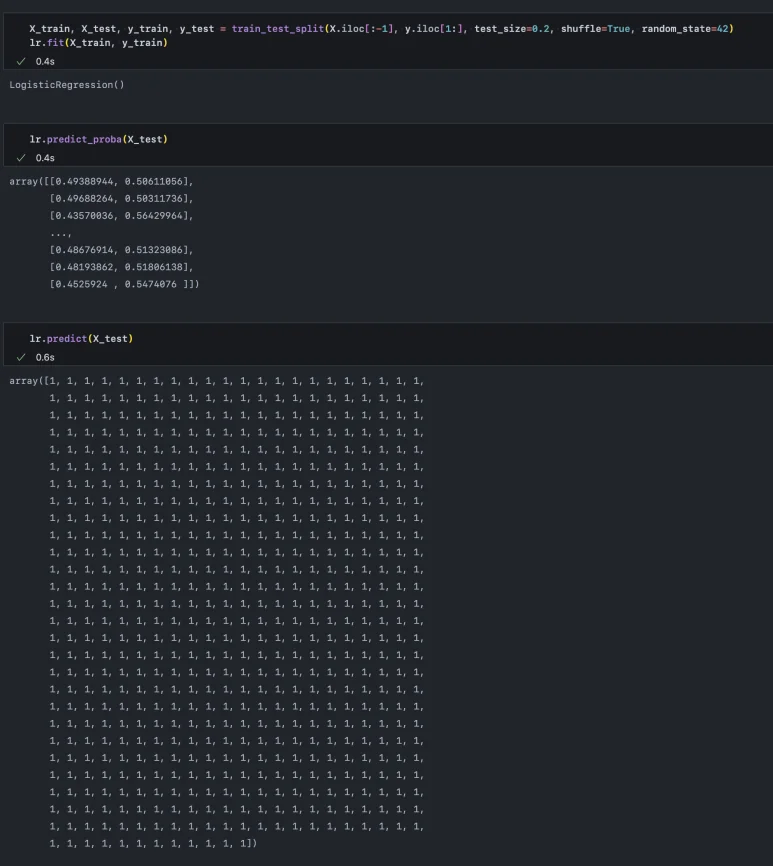Focus the lr.predict(X_test) code cell
Viewport: 773px width, 866px height.
[81, 339]
